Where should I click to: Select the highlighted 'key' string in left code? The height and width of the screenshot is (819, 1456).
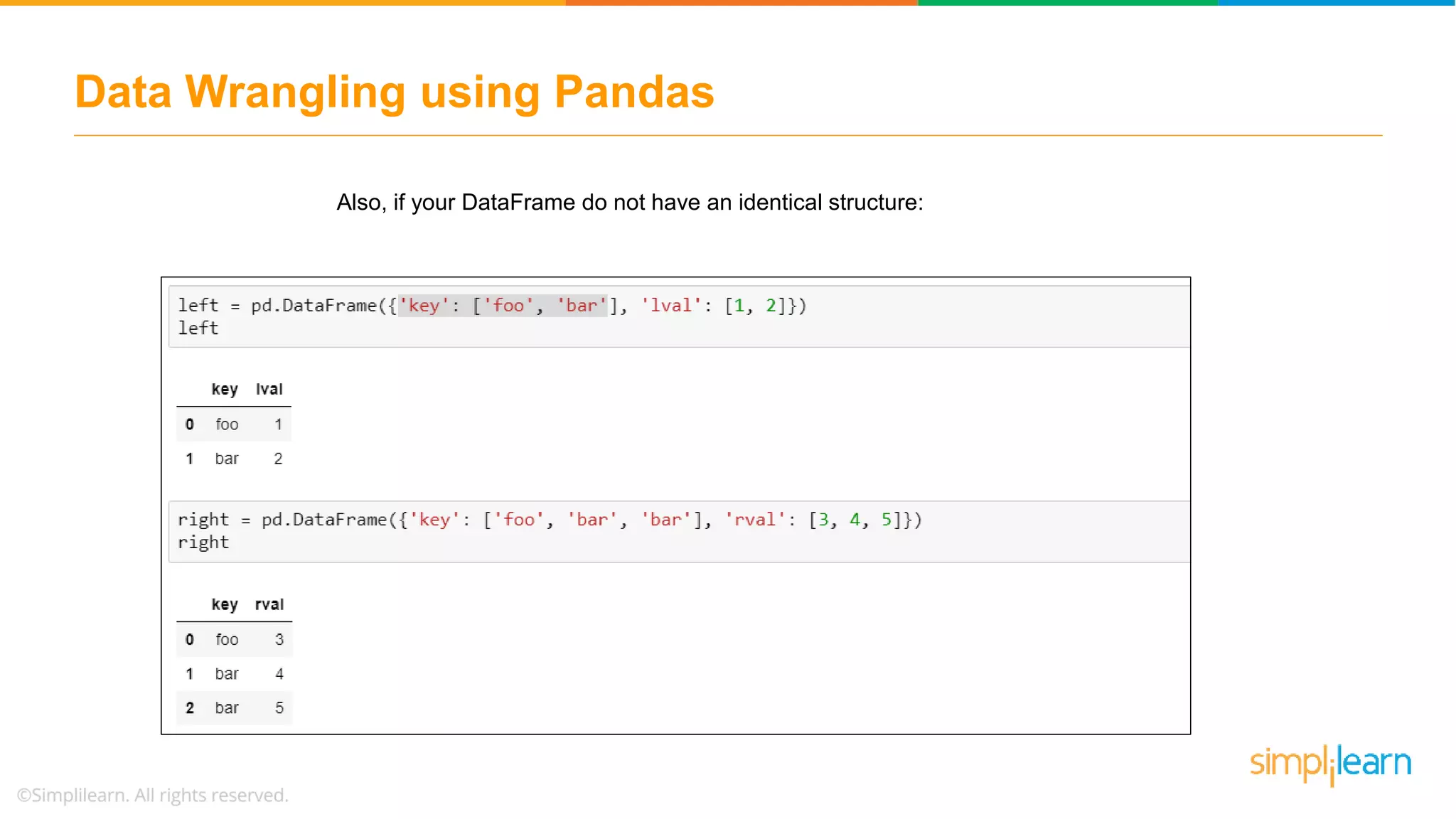tap(424, 306)
